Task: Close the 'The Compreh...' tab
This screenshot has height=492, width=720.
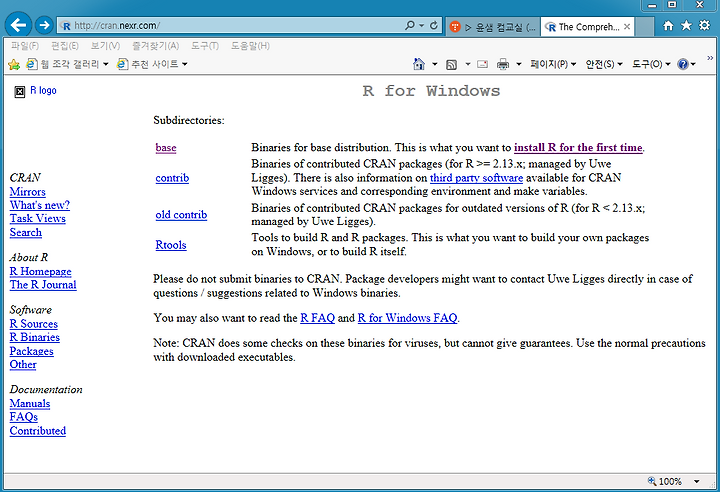Action: tap(627, 27)
